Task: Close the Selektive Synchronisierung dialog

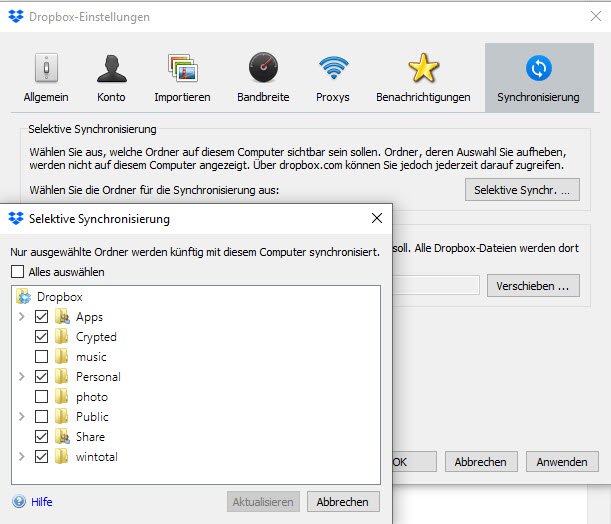Action: (x=377, y=218)
